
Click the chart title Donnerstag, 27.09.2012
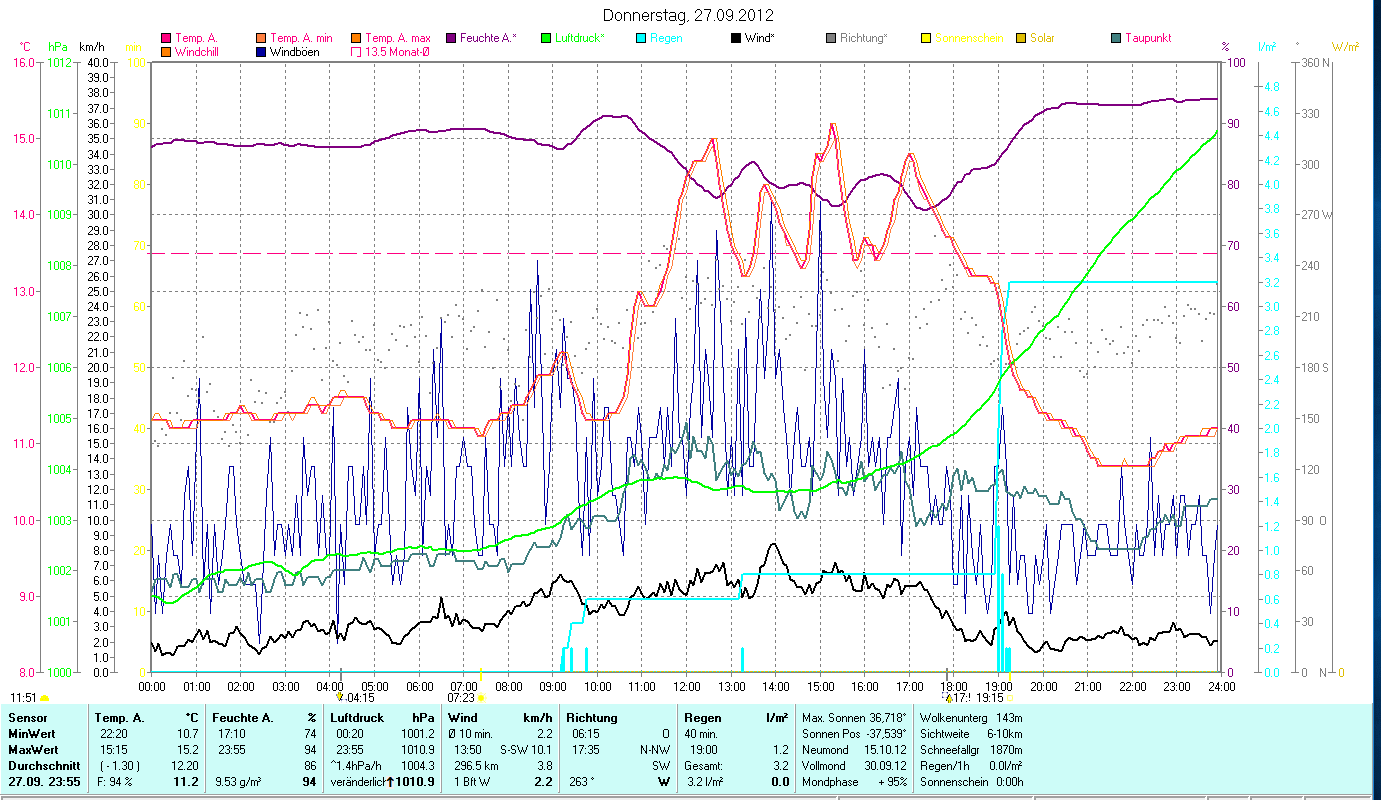(689, 16)
